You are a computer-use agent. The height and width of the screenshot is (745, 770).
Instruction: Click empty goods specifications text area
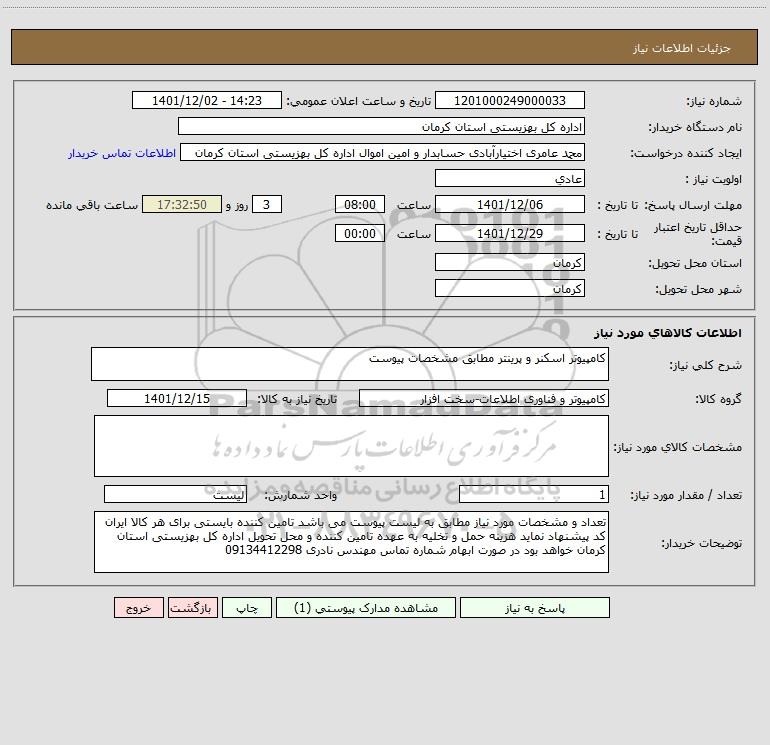(351, 446)
